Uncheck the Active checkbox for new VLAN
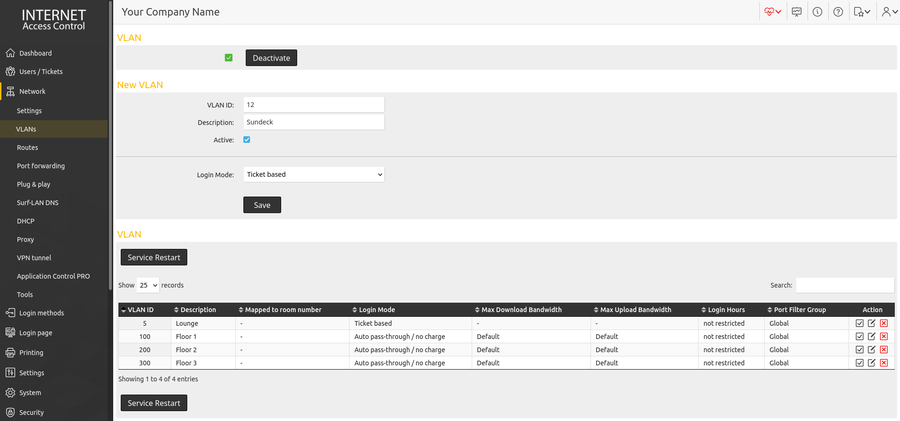This screenshot has width=900, height=421. coord(247,140)
